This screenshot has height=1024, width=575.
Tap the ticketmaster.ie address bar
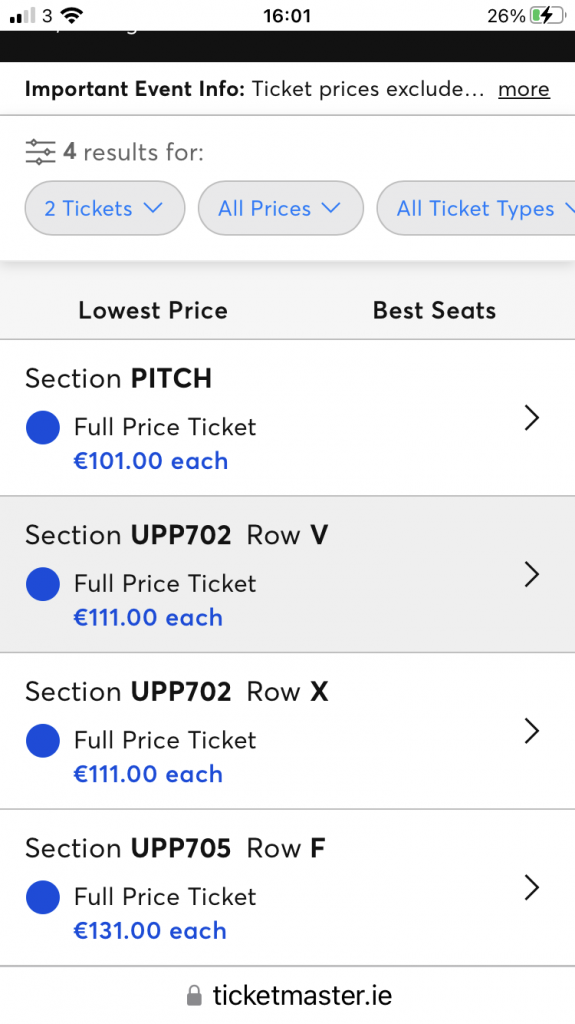tap(288, 996)
